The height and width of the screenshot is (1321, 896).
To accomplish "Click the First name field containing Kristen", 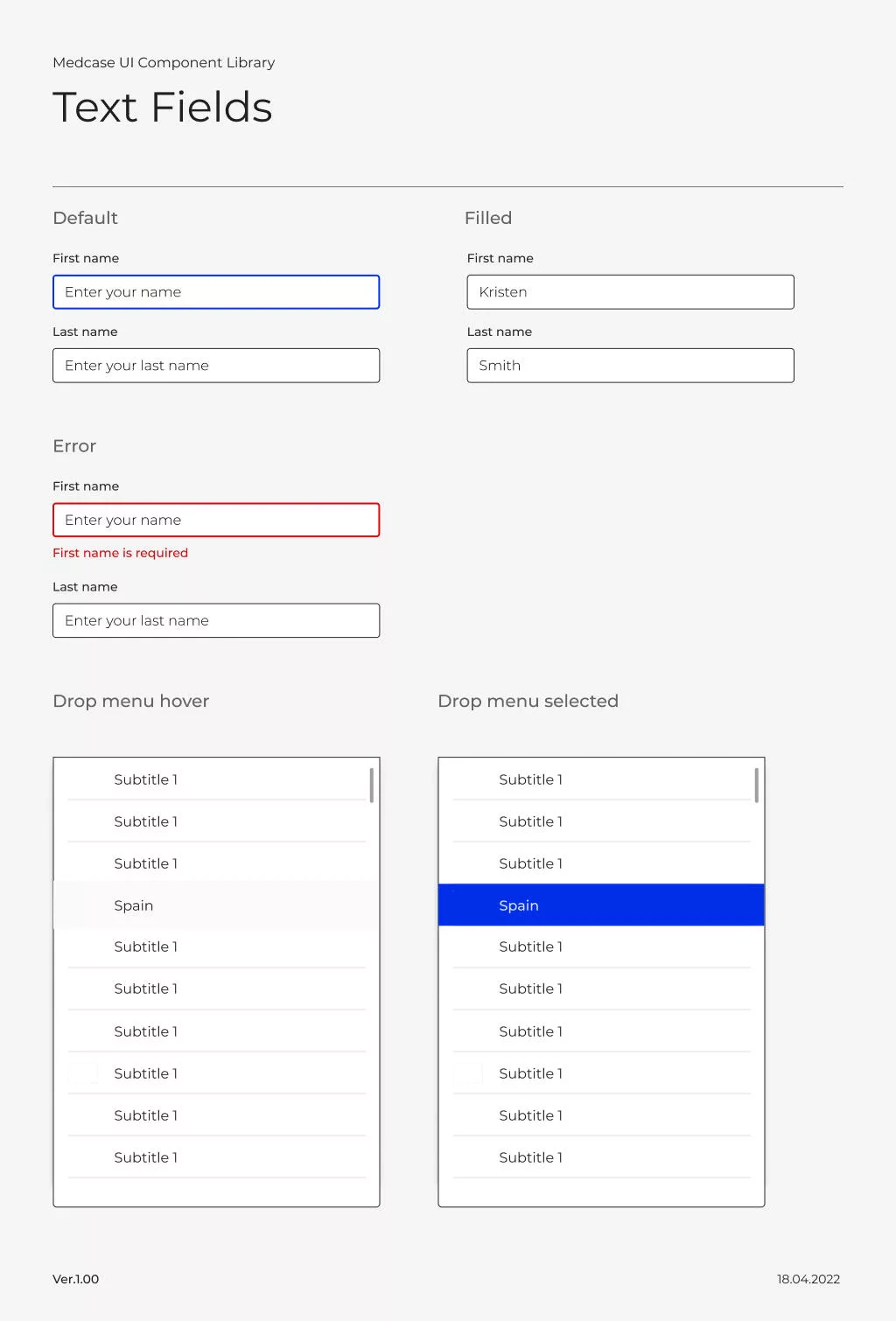I will pyautogui.click(x=630, y=292).
